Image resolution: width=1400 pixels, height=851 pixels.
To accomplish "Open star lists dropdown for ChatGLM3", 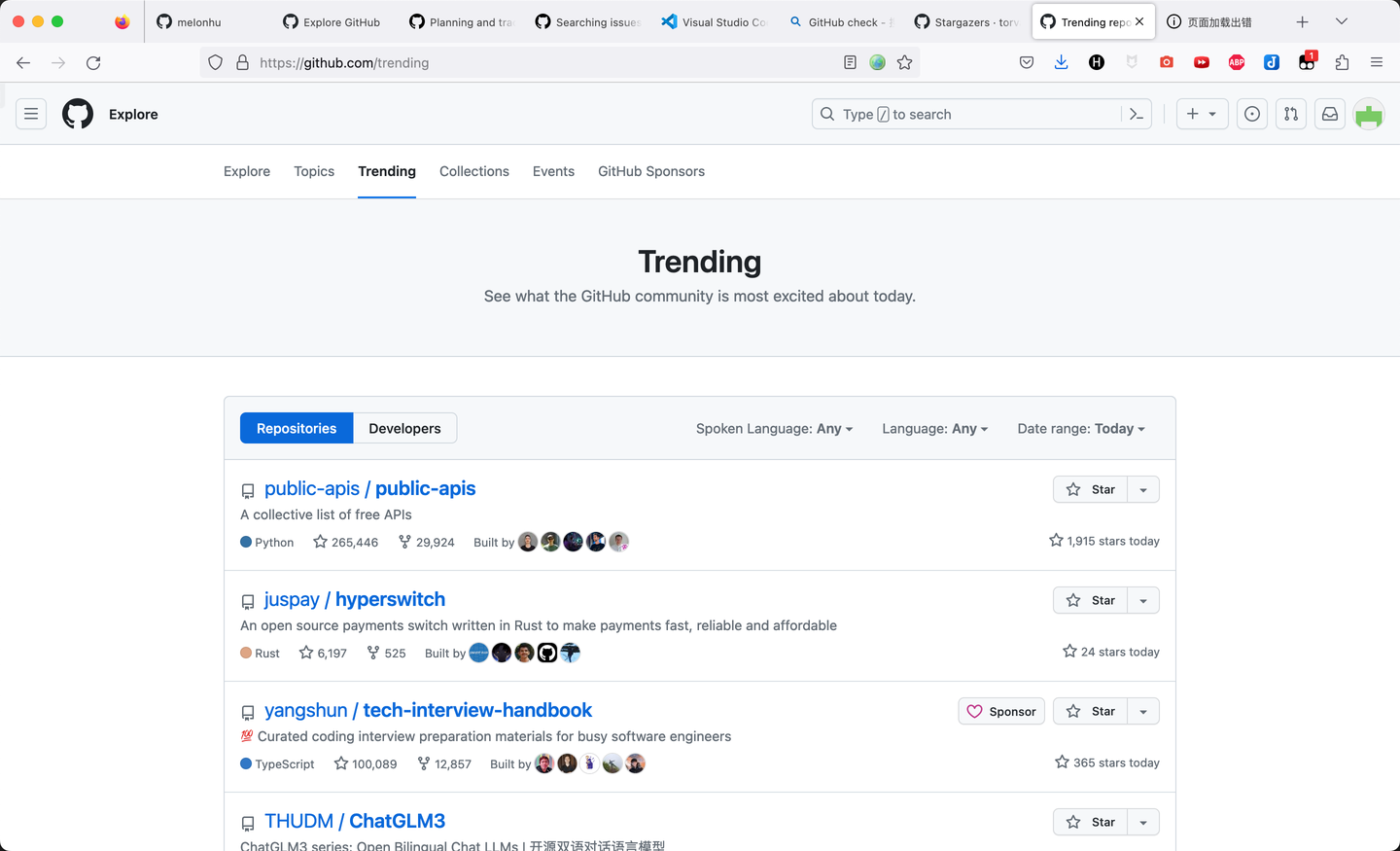I will click(x=1143, y=822).
